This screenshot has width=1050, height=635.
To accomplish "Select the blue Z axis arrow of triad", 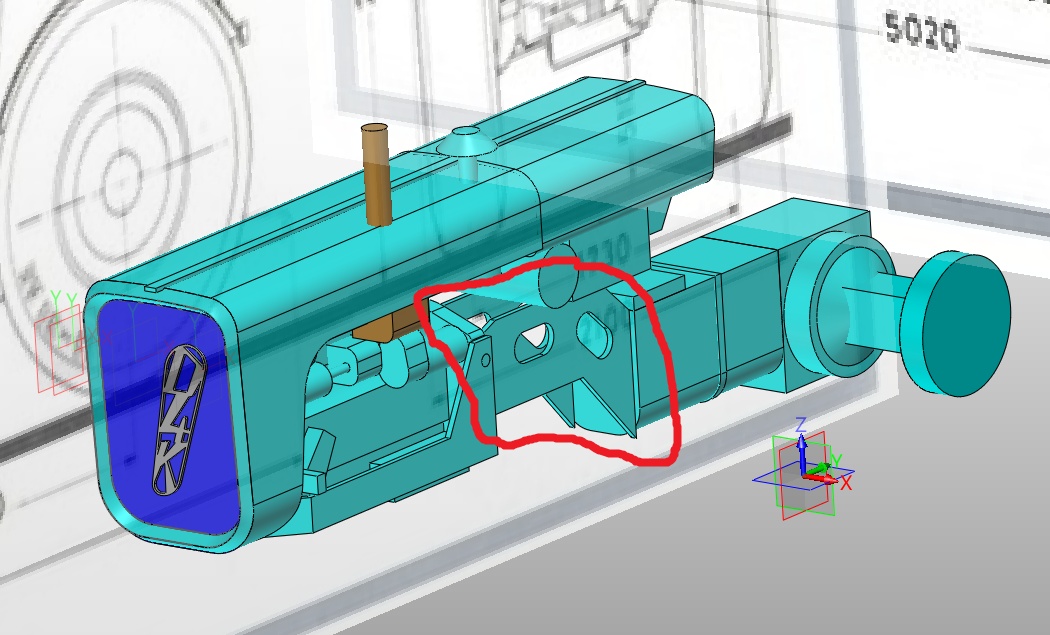I will [x=802, y=454].
